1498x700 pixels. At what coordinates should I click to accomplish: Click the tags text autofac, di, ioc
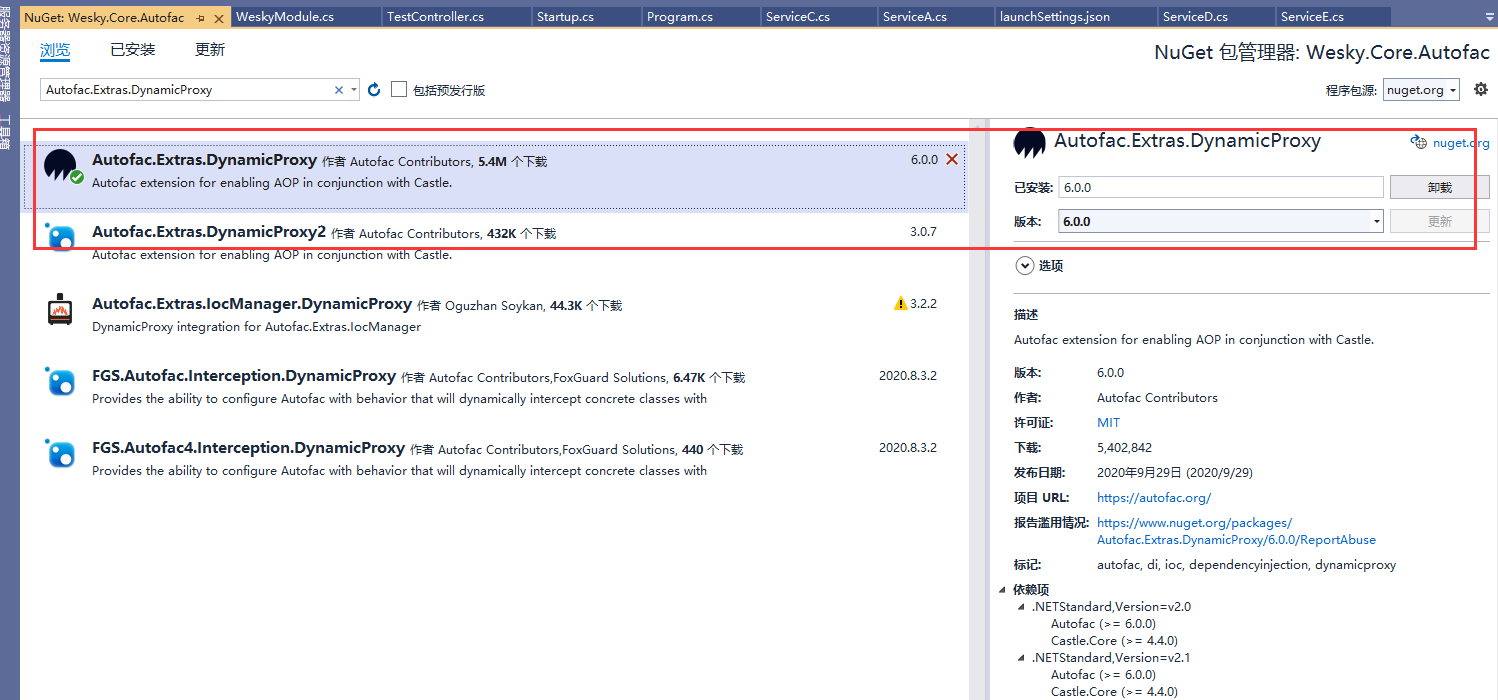click(x=1246, y=565)
